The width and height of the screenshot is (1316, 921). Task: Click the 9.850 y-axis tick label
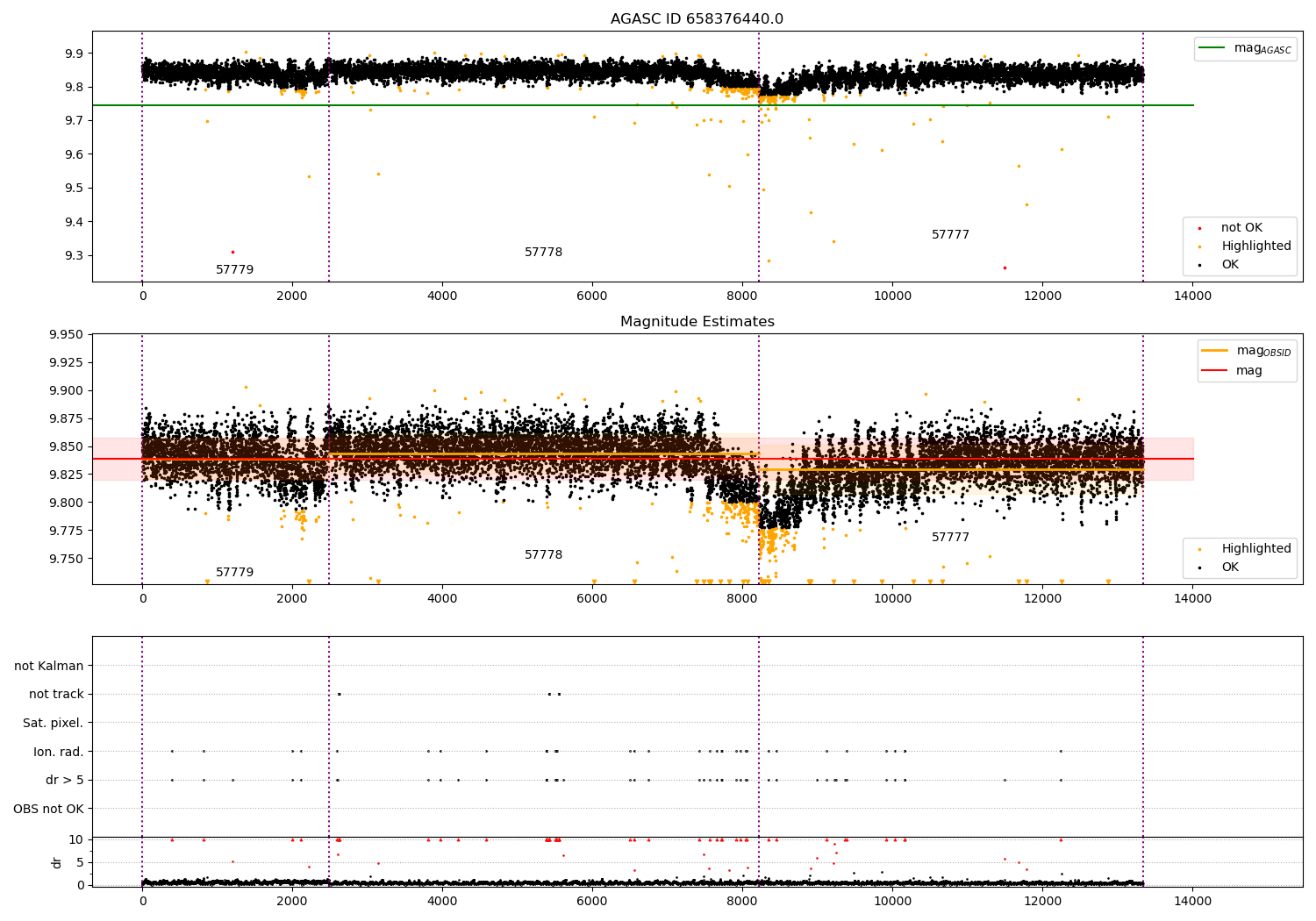pyautogui.click(x=67, y=447)
